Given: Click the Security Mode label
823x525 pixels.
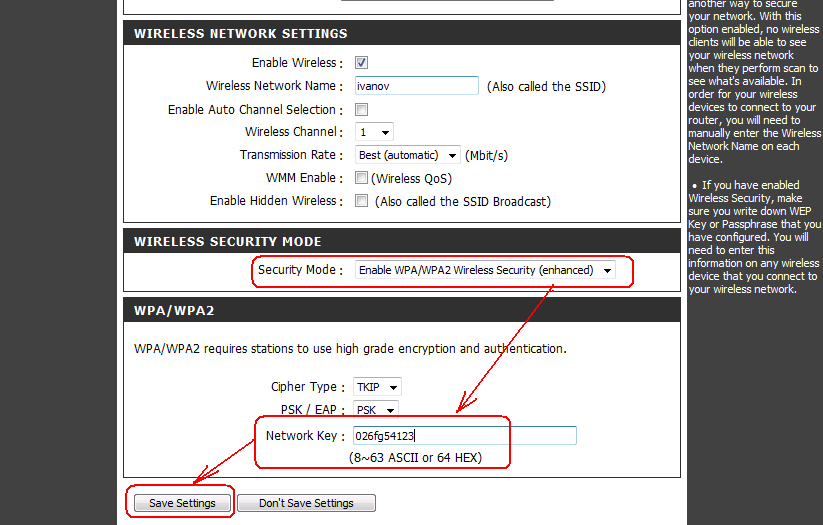Looking at the screenshot, I should click(x=300, y=269).
